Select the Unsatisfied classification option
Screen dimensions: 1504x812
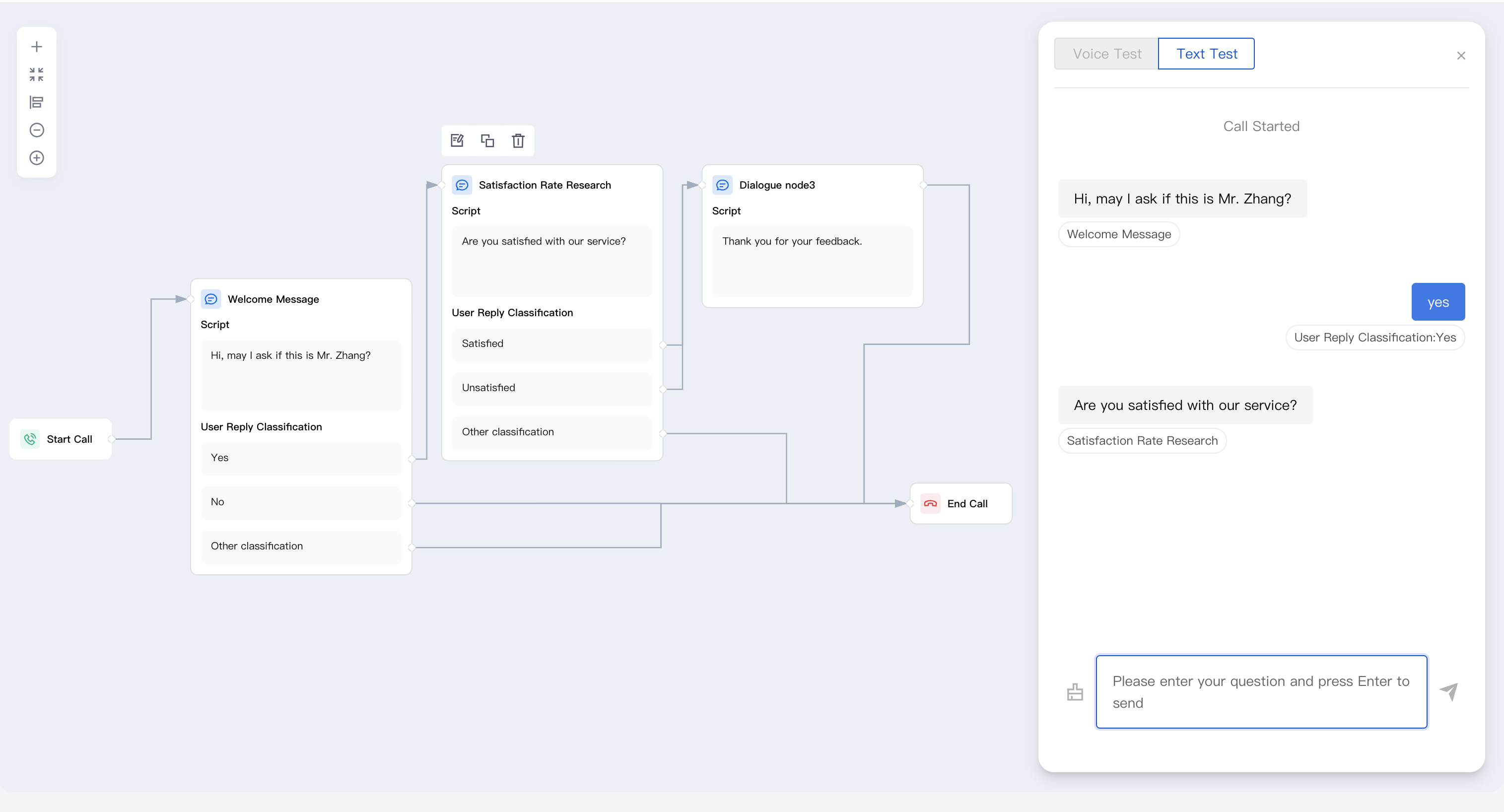point(552,388)
